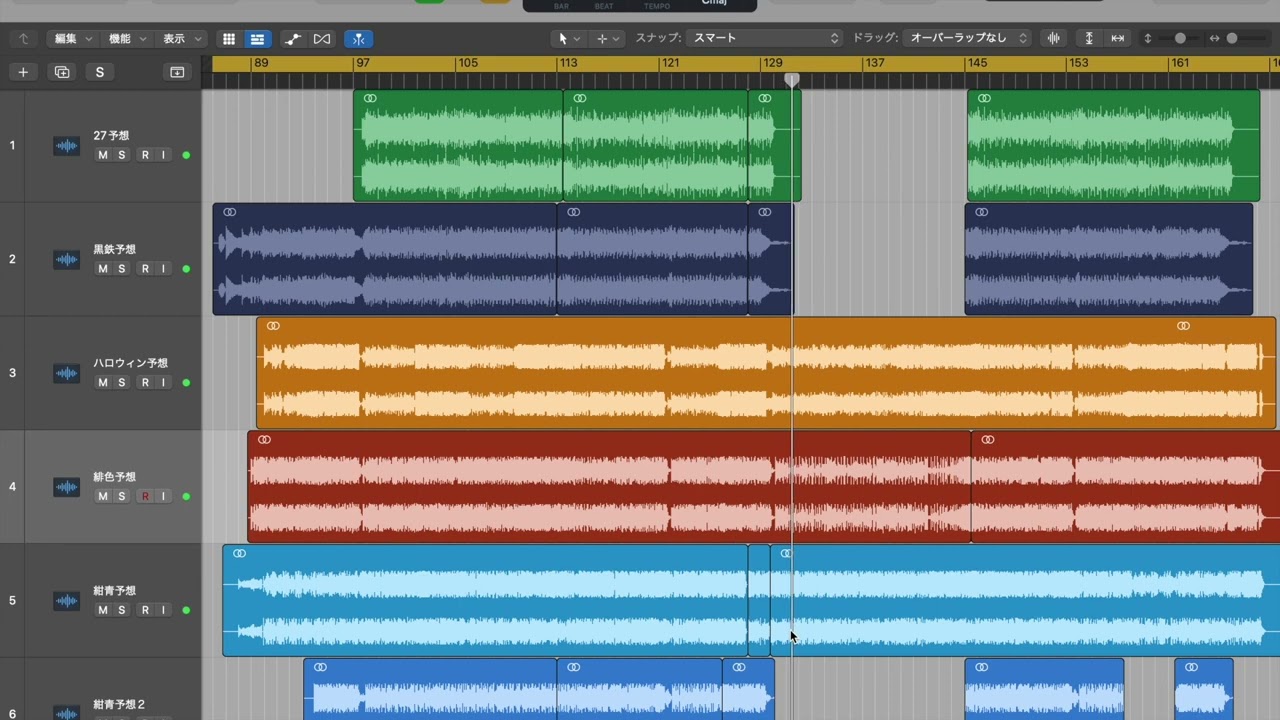The image size is (1280, 720).
Task: Click the vertical auto-zoom icon
Action: [1089, 38]
